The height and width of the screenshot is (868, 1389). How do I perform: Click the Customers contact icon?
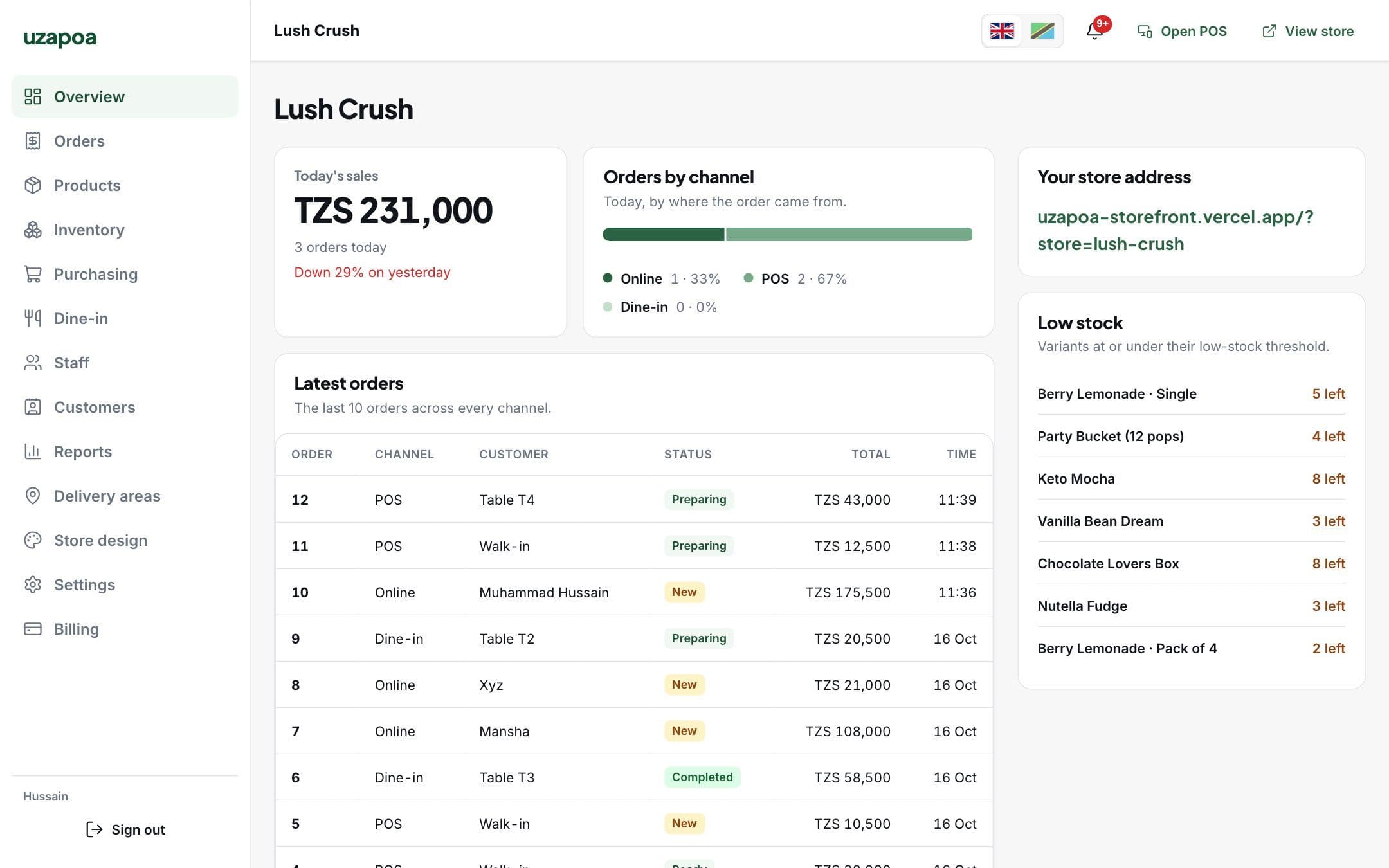coord(33,407)
